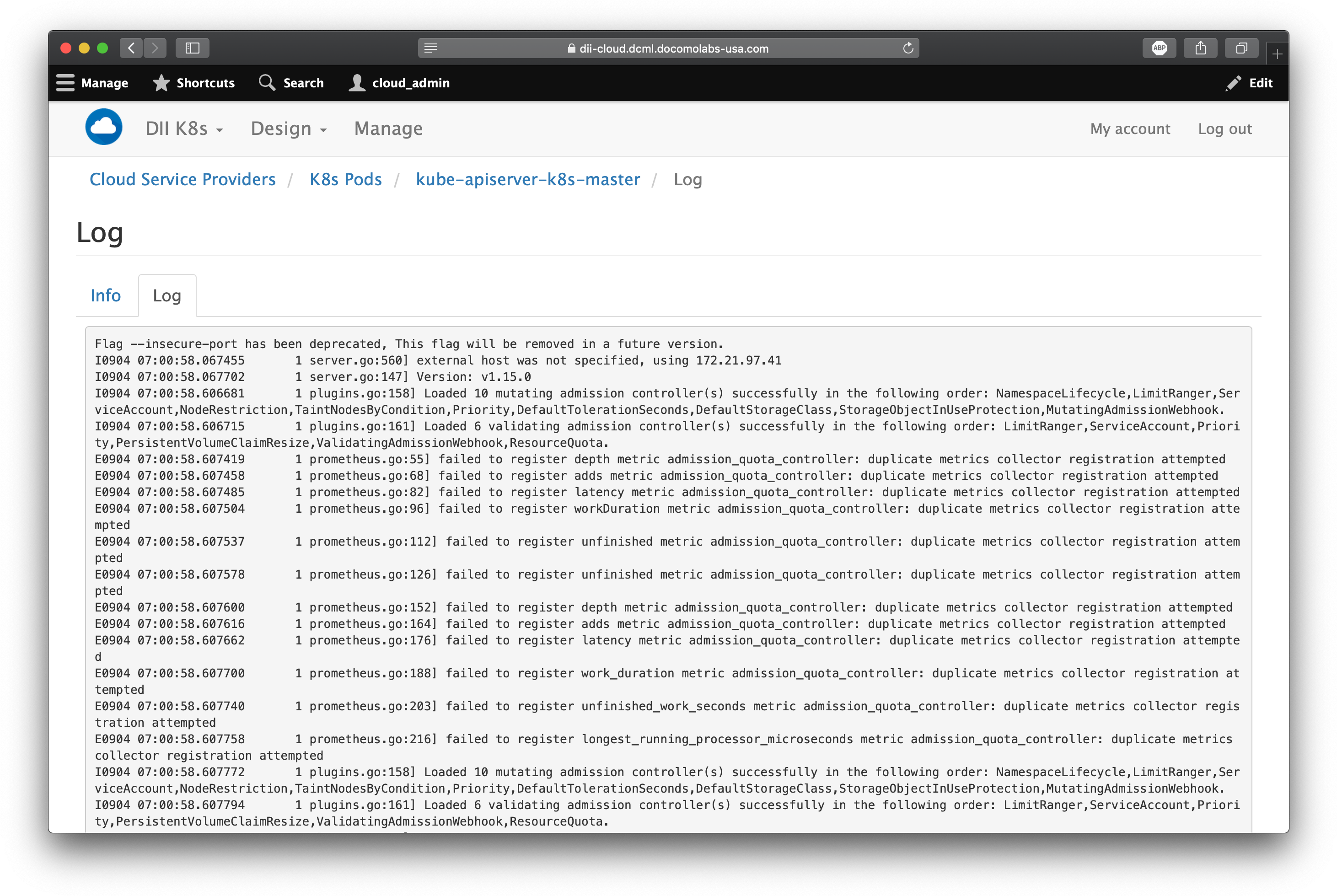The width and height of the screenshot is (1337, 896).
Task: Click log line 'prometheus.go:55] failed to register depth metric'
Action: [x=660, y=459]
